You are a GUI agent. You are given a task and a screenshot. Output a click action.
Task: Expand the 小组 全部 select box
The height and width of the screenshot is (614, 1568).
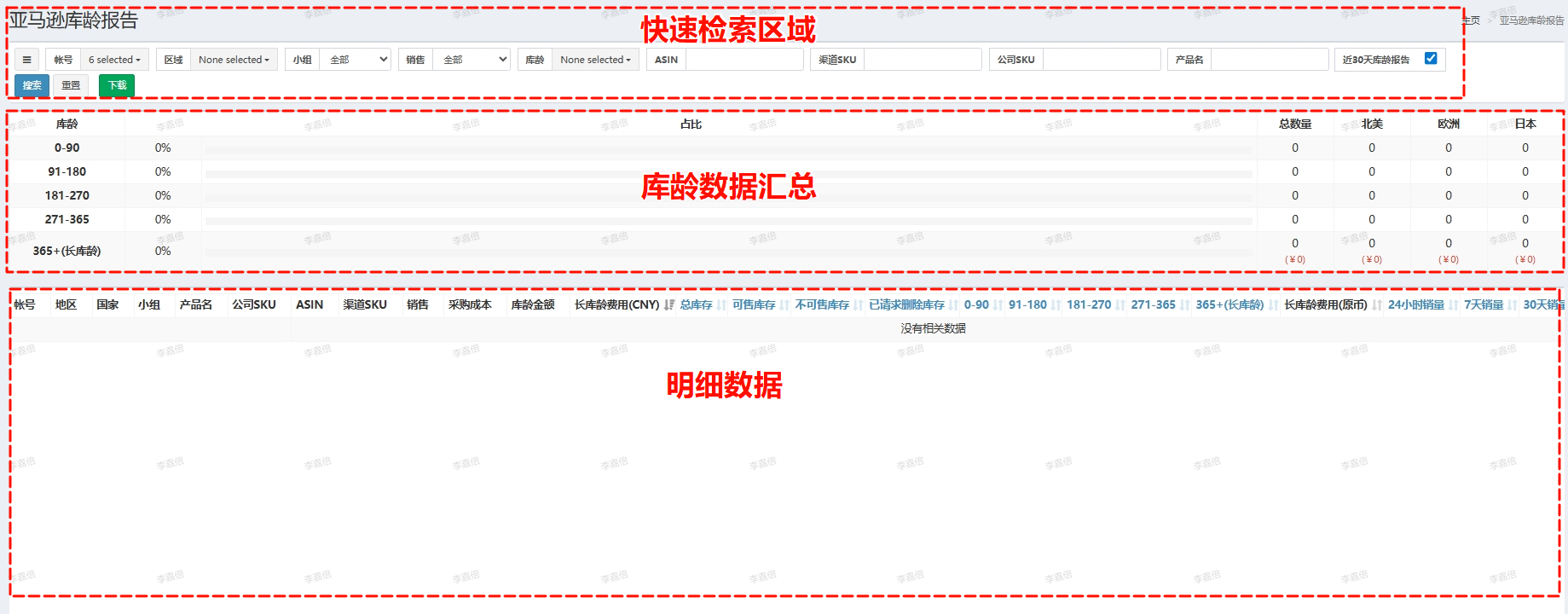(x=355, y=60)
